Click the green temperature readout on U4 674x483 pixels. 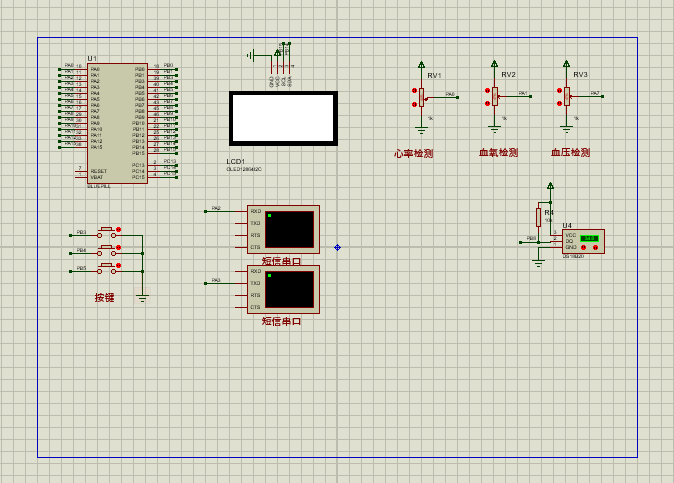[589, 238]
